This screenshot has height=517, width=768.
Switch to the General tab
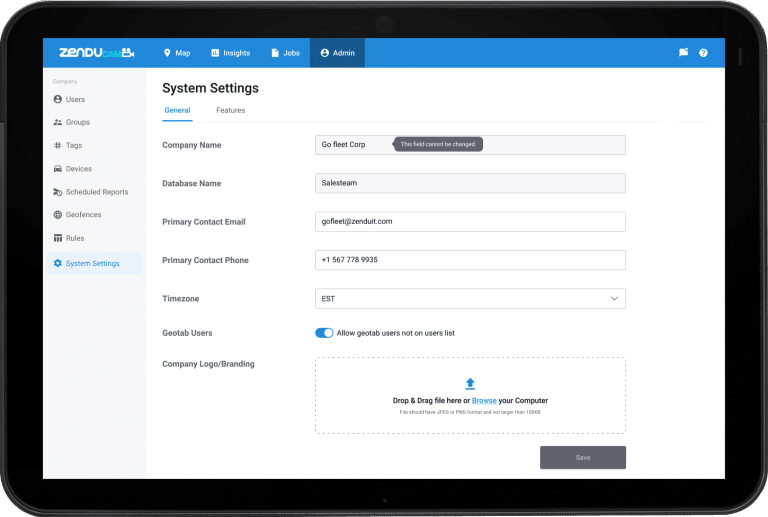[x=177, y=110]
